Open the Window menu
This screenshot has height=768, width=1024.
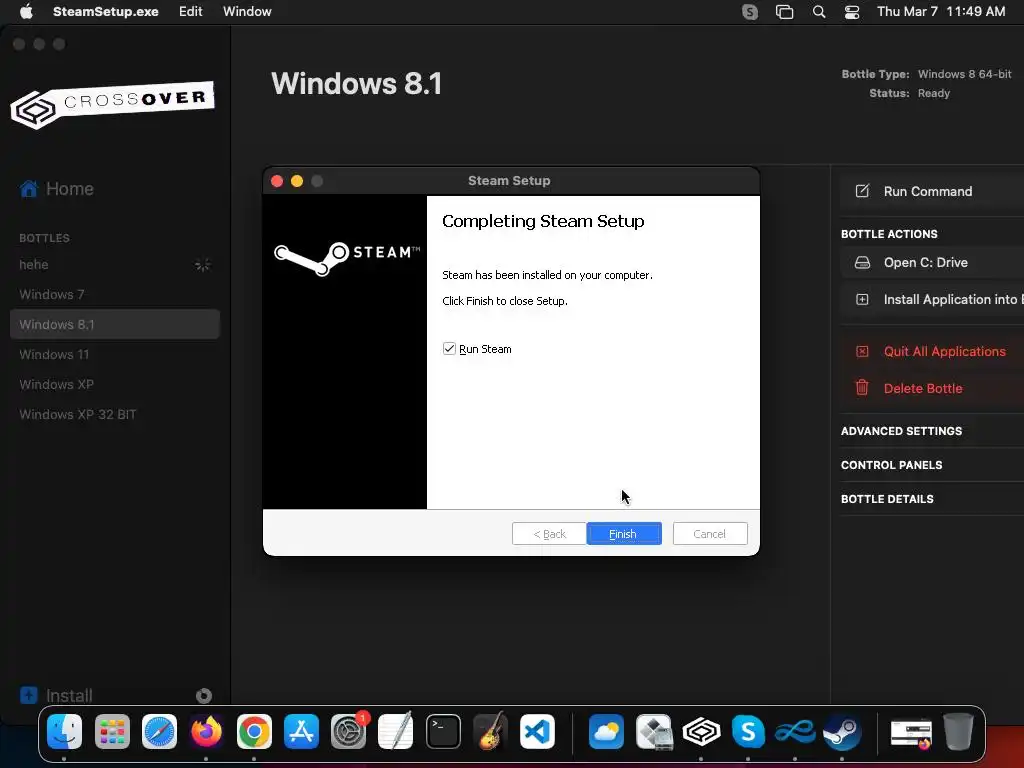[247, 12]
